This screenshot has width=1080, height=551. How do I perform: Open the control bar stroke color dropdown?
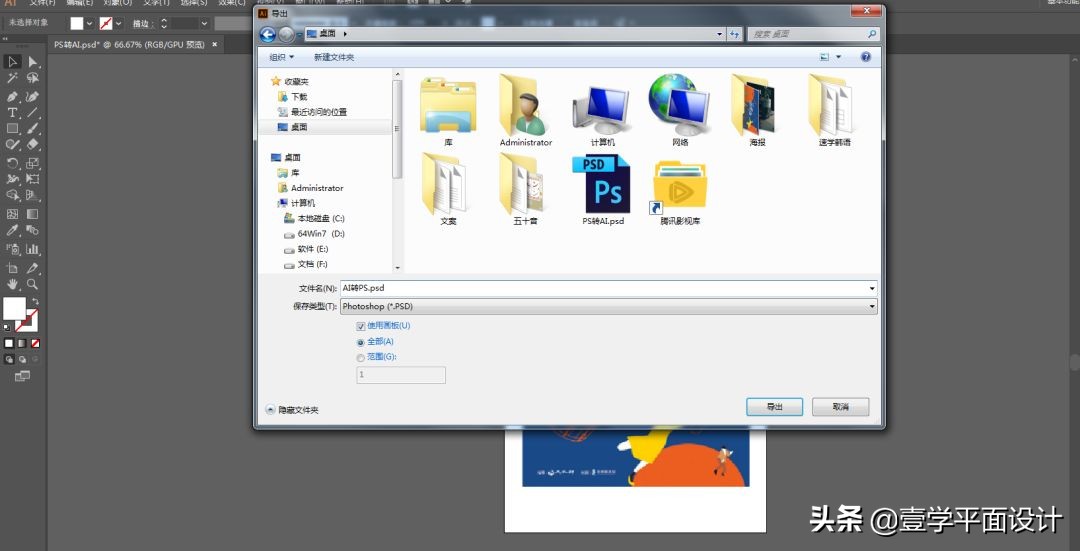tap(118, 23)
